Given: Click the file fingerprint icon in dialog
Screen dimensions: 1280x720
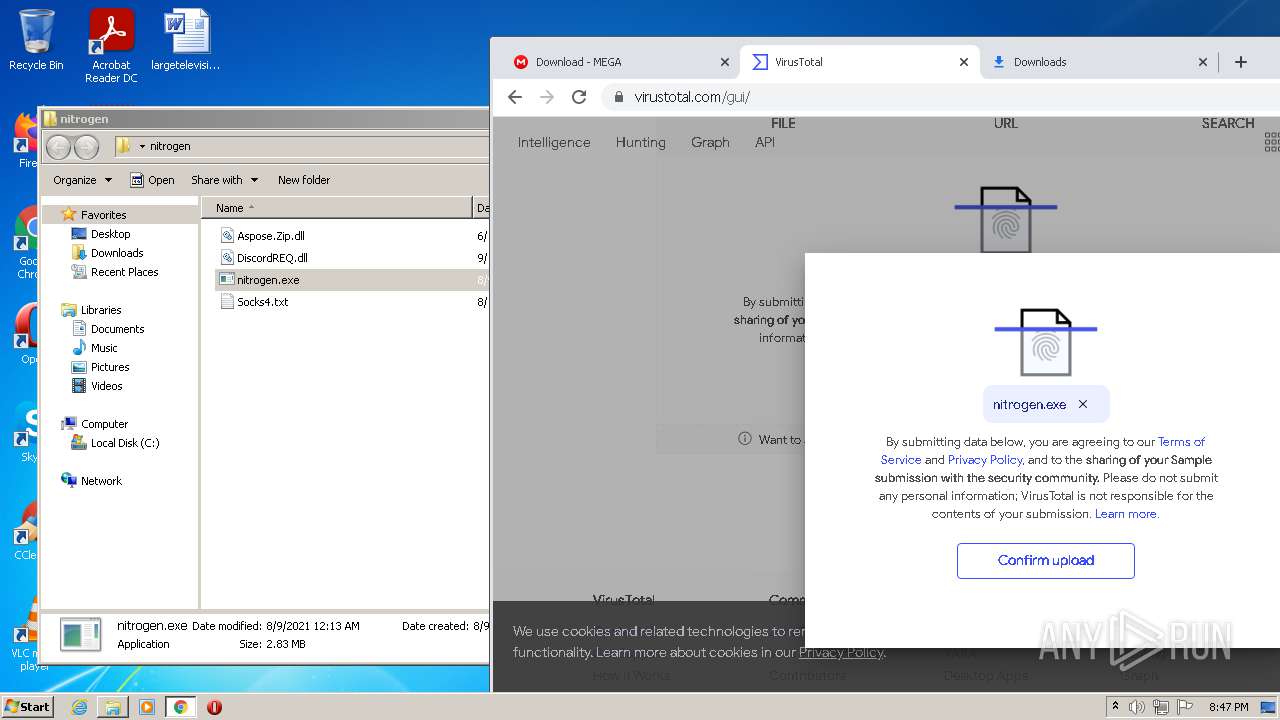Looking at the screenshot, I should pyautogui.click(x=1045, y=341).
